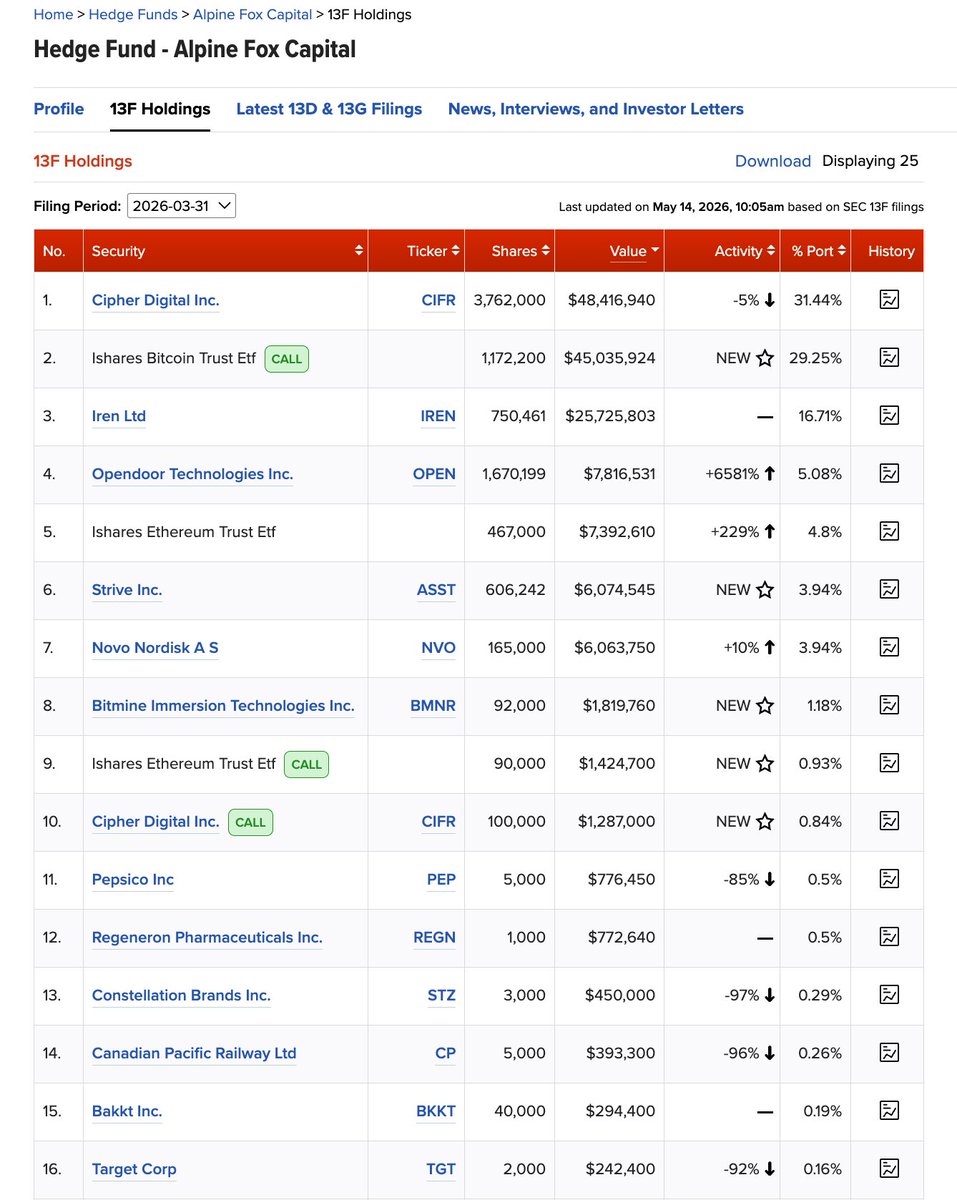Click NEW star icon in Bitmine row

click(765, 706)
